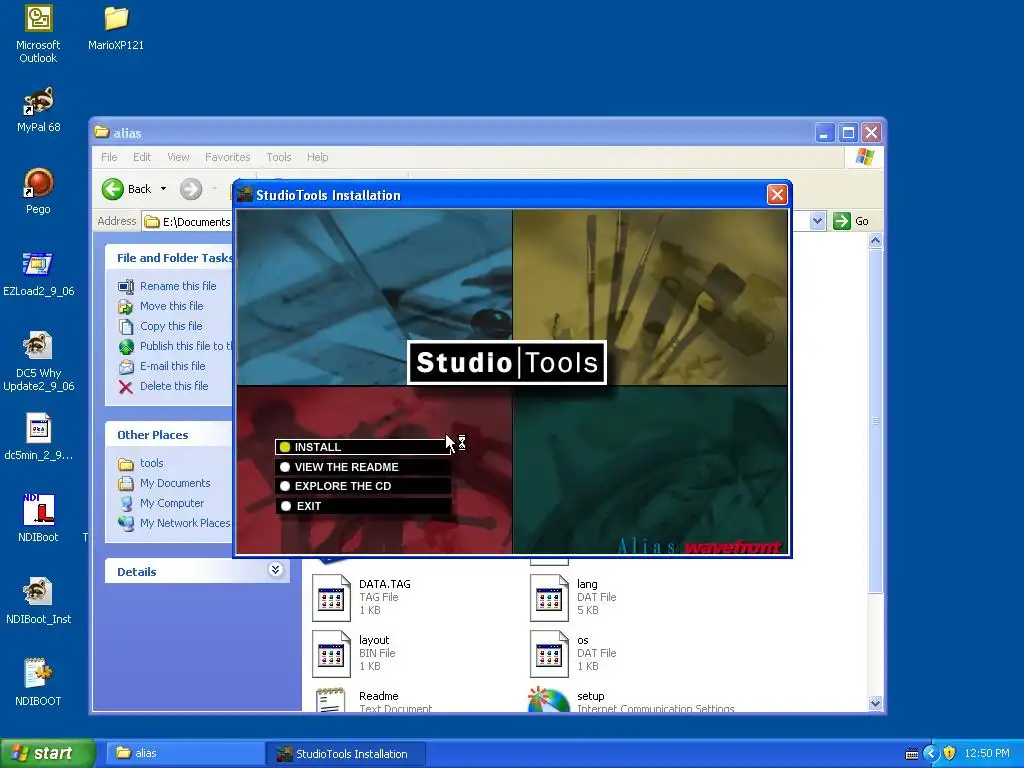Collapse File and Folder Tasks header

(168, 257)
